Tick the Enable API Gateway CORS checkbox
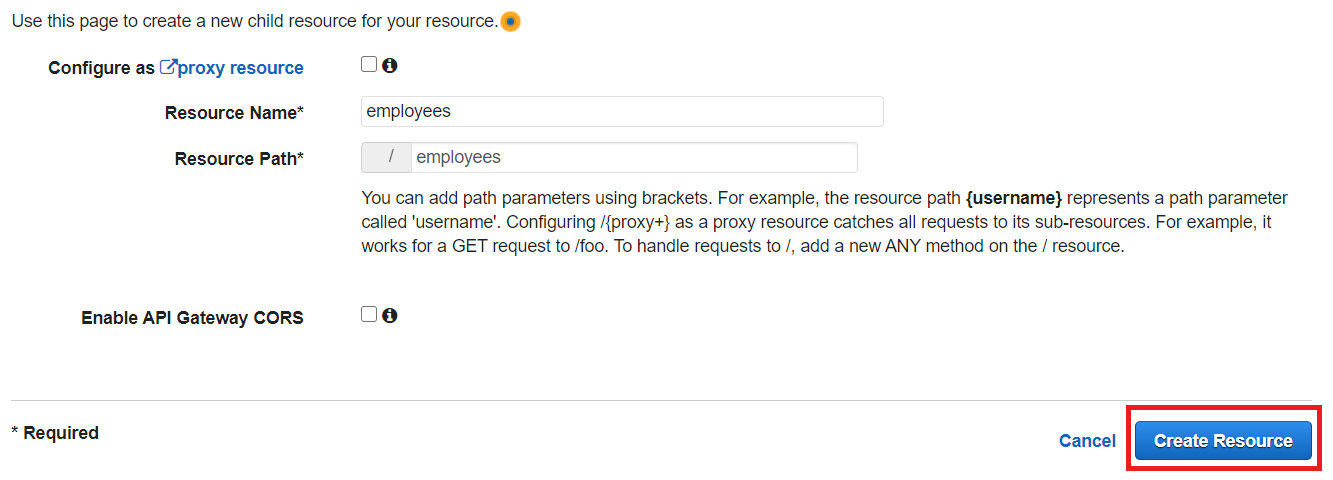This screenshot has height=480, width=1333. (369, 315)
